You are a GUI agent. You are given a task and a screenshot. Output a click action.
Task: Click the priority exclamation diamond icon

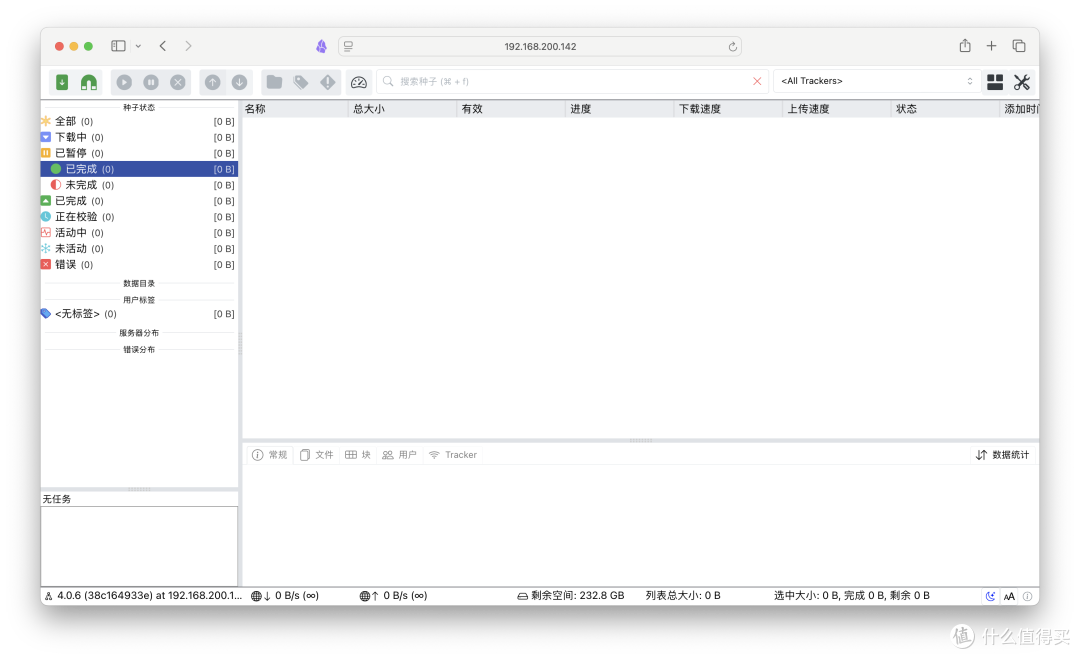click(328, 82)
